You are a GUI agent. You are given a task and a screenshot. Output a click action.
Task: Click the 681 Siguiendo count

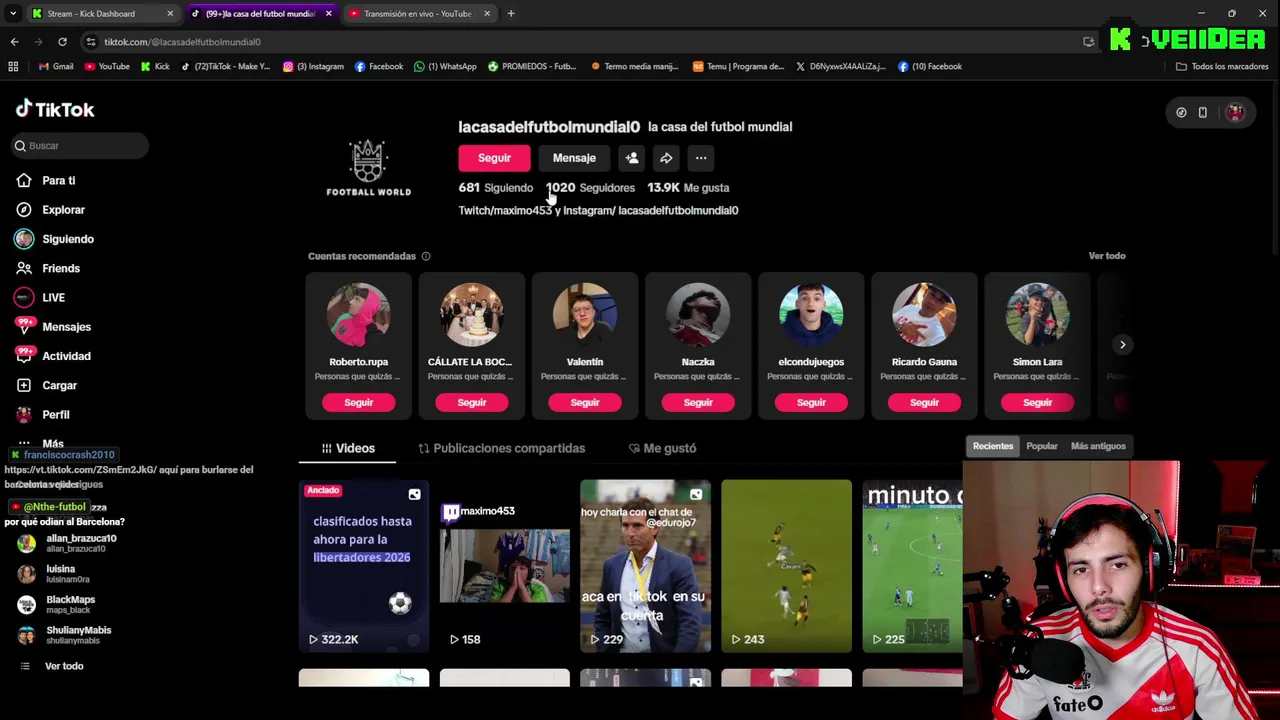[496, 188]
